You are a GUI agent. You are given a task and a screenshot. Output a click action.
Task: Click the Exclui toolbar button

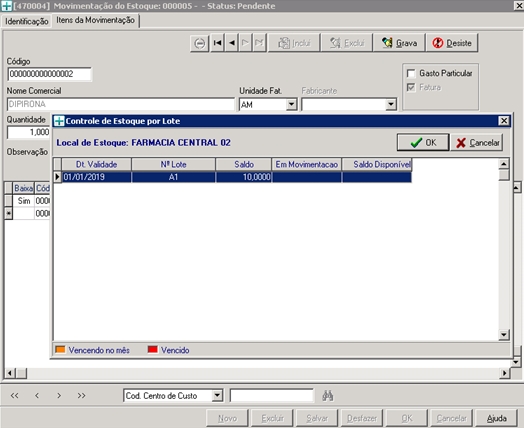click(347, 43)
